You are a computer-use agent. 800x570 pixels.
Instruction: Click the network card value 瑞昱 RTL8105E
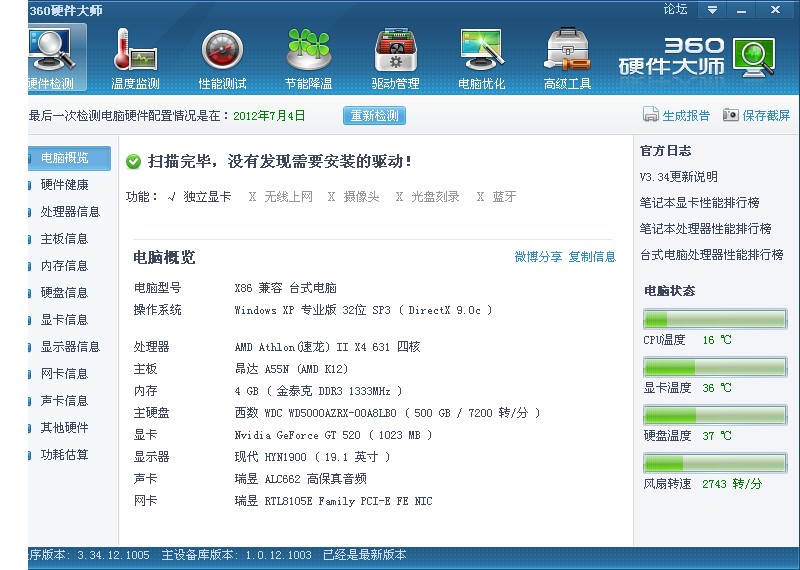[x=333, y=501]
